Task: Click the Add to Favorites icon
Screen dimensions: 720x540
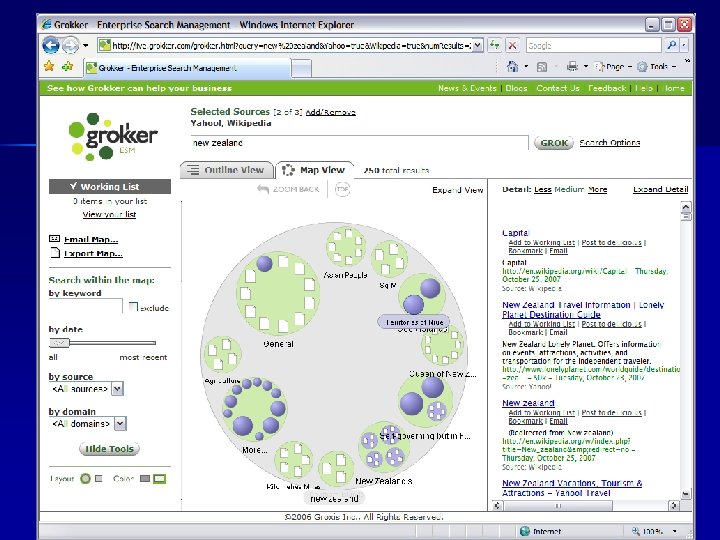Action: click(68, 67)
